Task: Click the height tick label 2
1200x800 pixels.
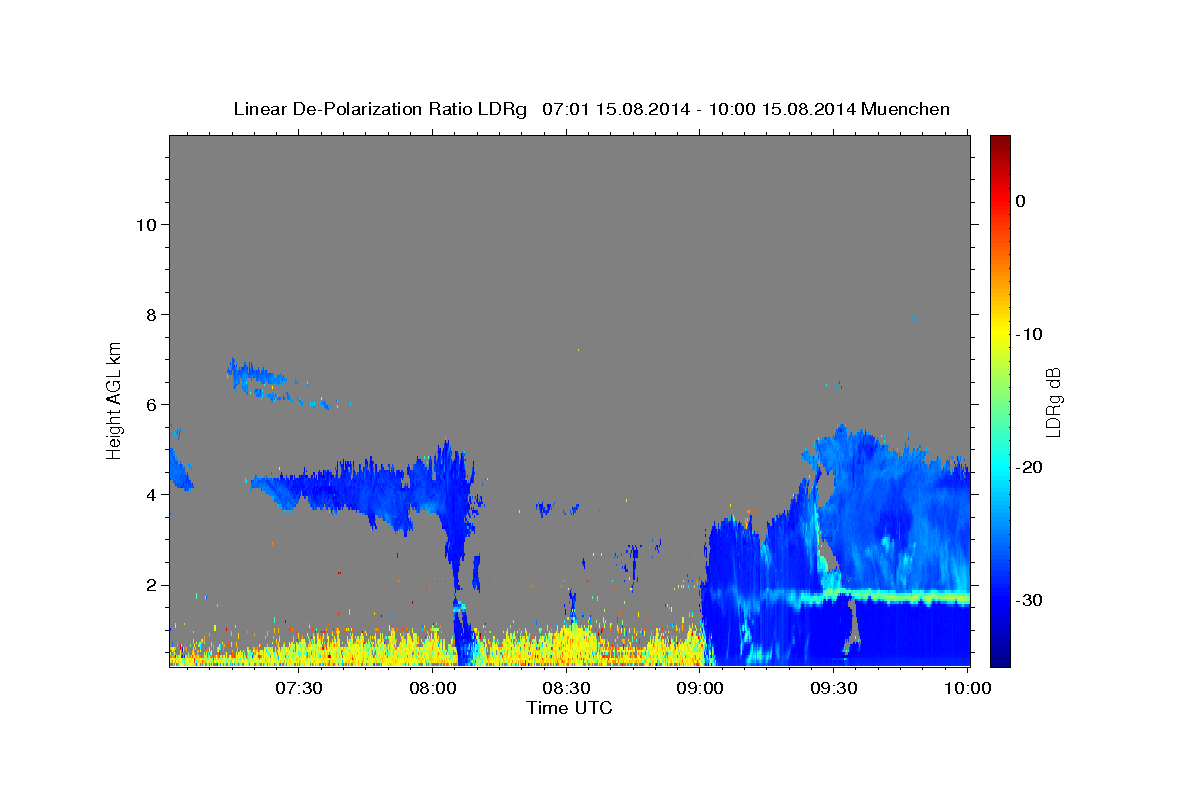Action: click(151, 585)
